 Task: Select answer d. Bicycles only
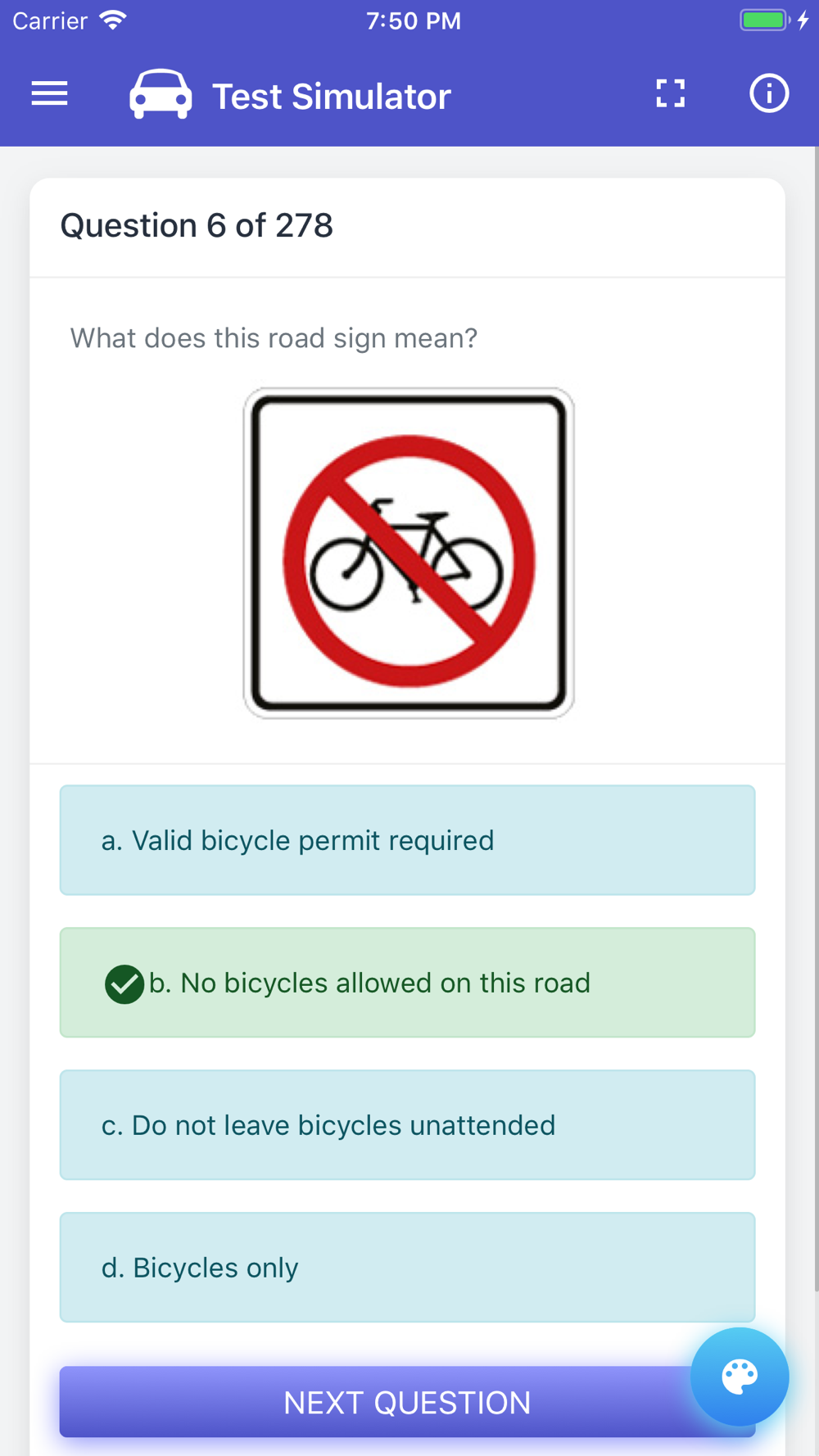click(x=407, y=1268)
